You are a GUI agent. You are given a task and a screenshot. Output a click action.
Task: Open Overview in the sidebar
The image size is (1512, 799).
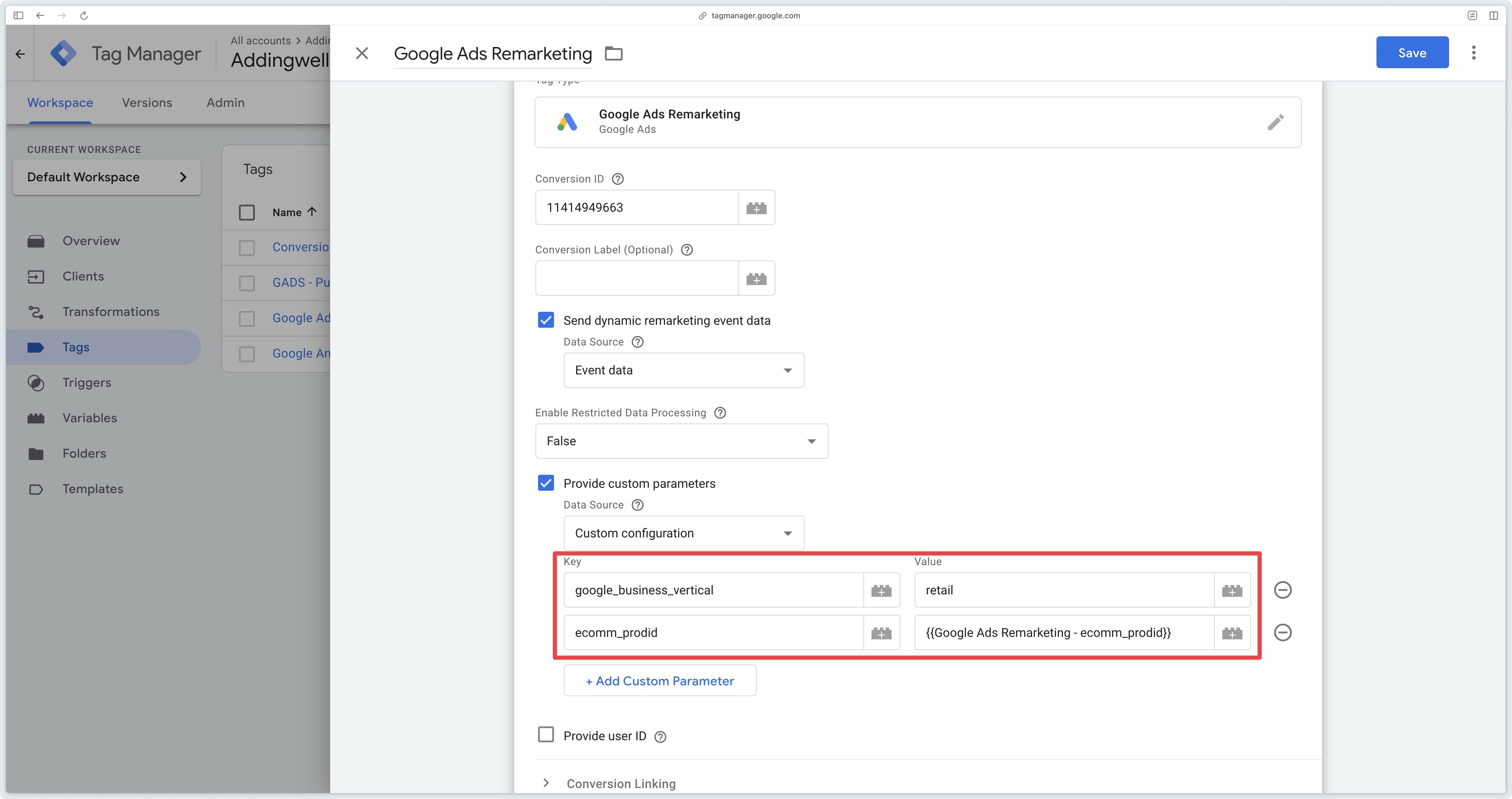click(x=103, y=241)
